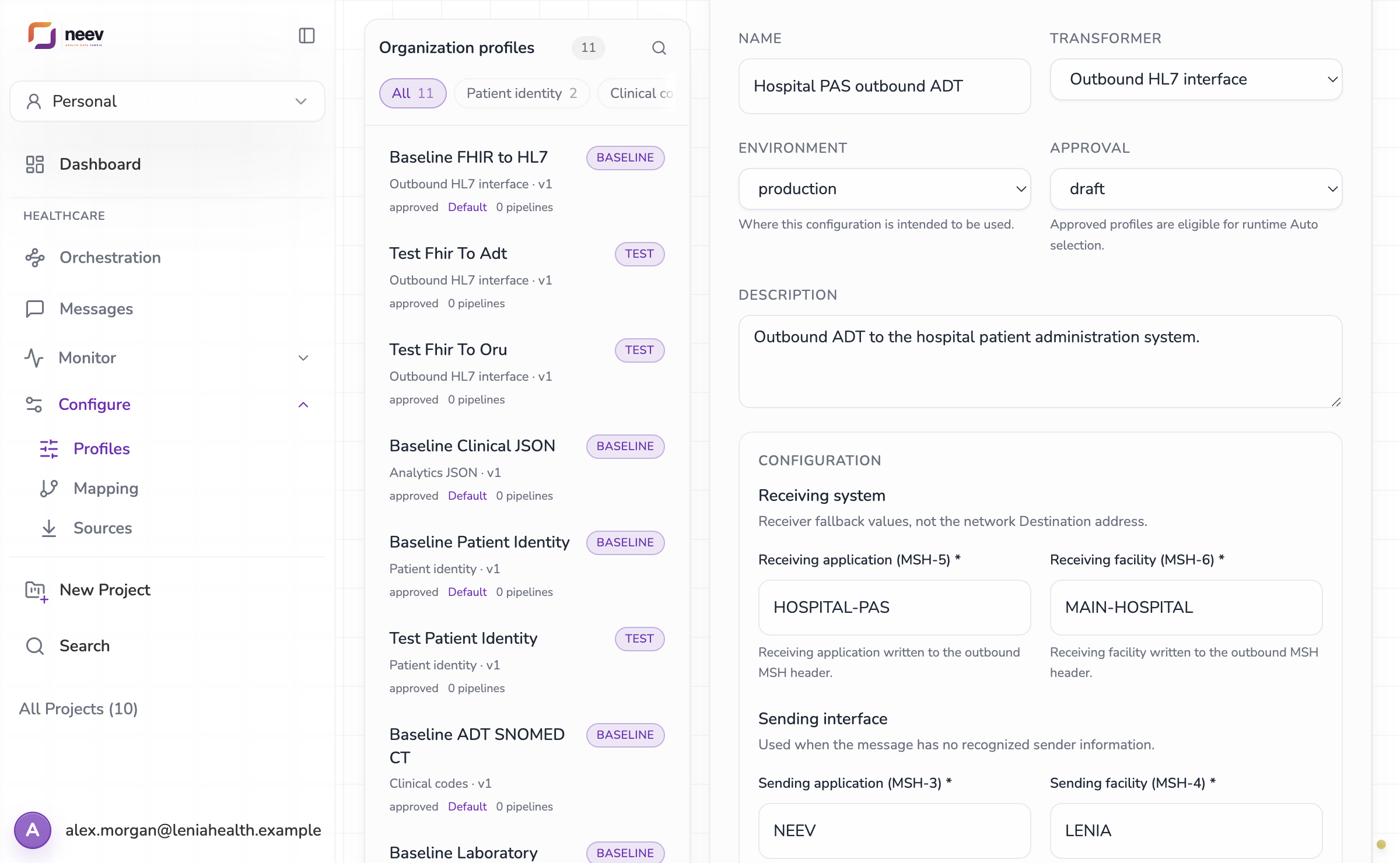This screenshot has width=1400, height=863.
Task: Open Messages section
Action: pyautogui.click(x=167, y=308)
